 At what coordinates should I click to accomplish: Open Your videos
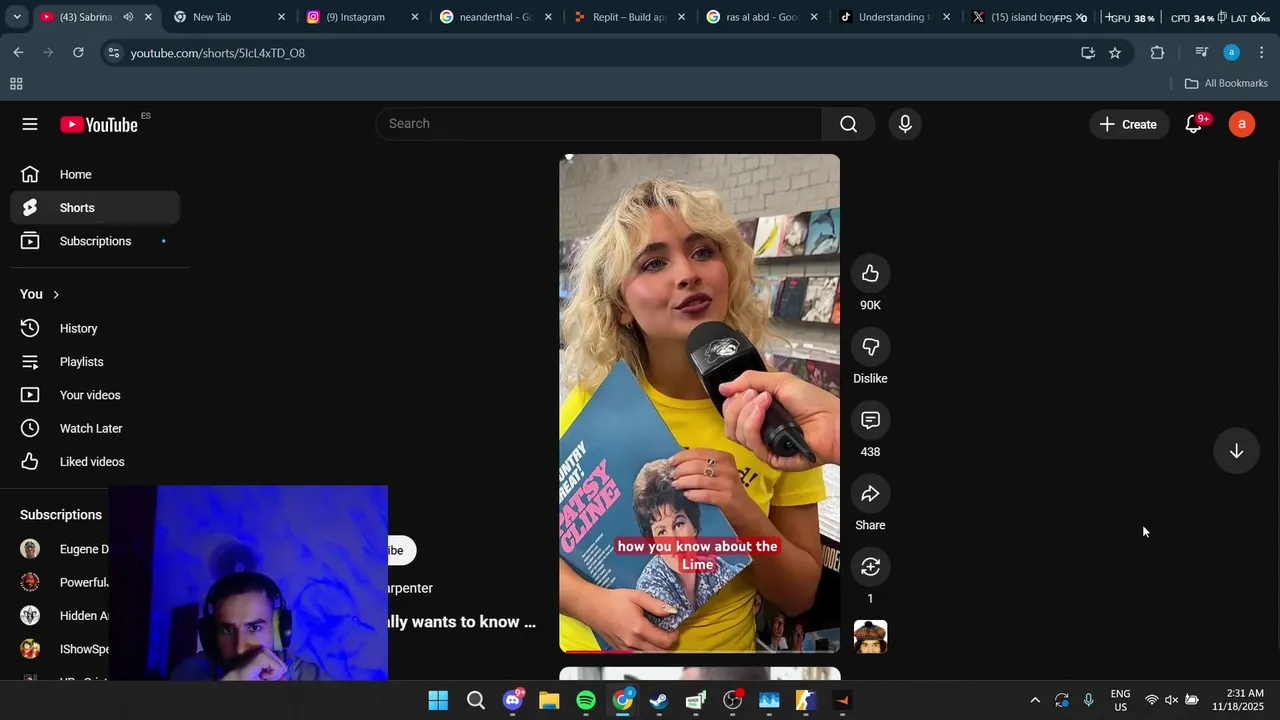95,395
